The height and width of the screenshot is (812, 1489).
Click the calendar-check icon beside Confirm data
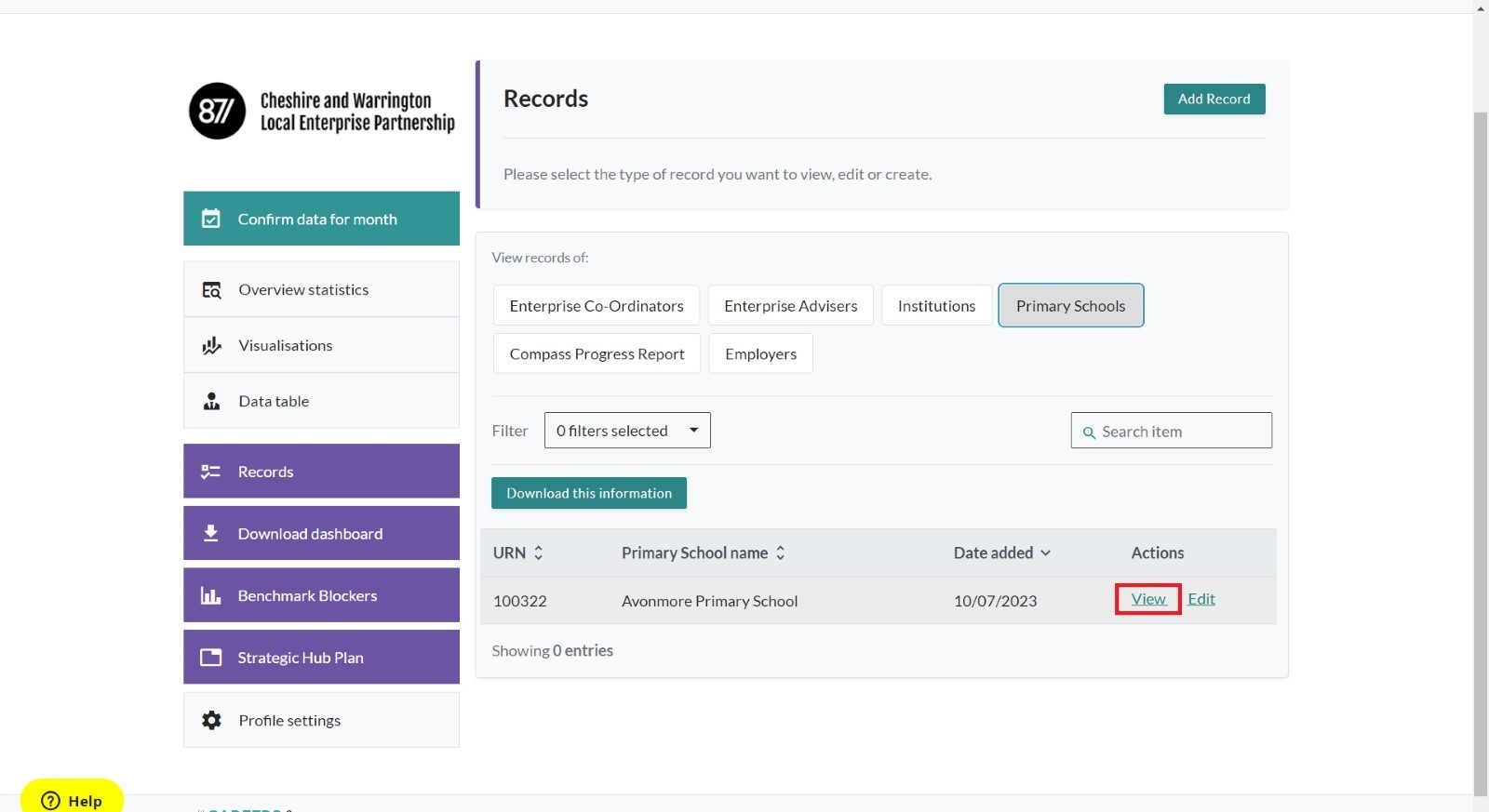tap(211, 219)
